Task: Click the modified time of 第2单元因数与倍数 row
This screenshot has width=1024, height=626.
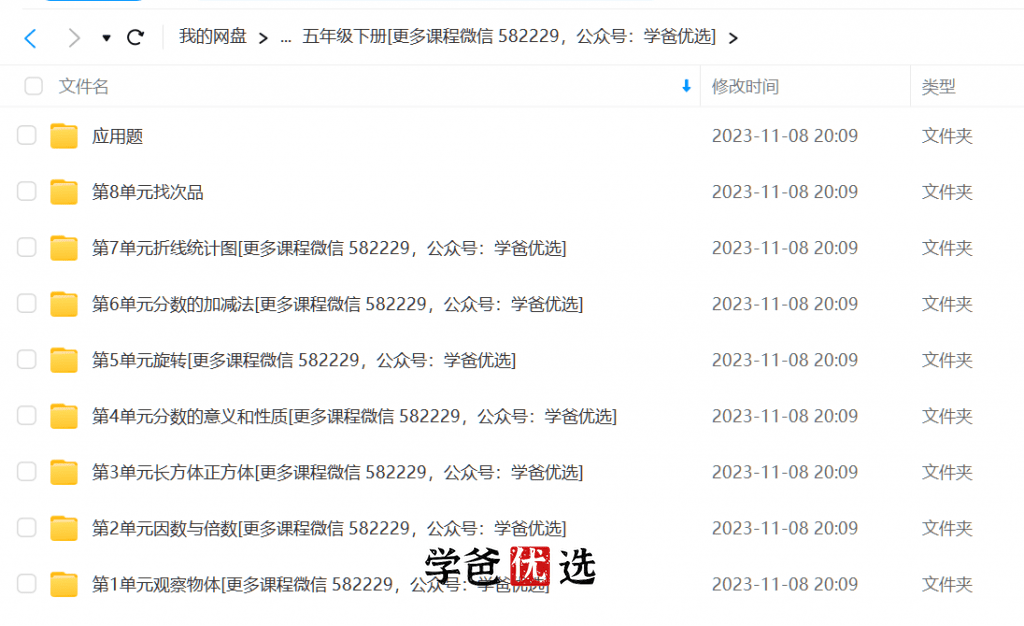Action: click(784, 528)
